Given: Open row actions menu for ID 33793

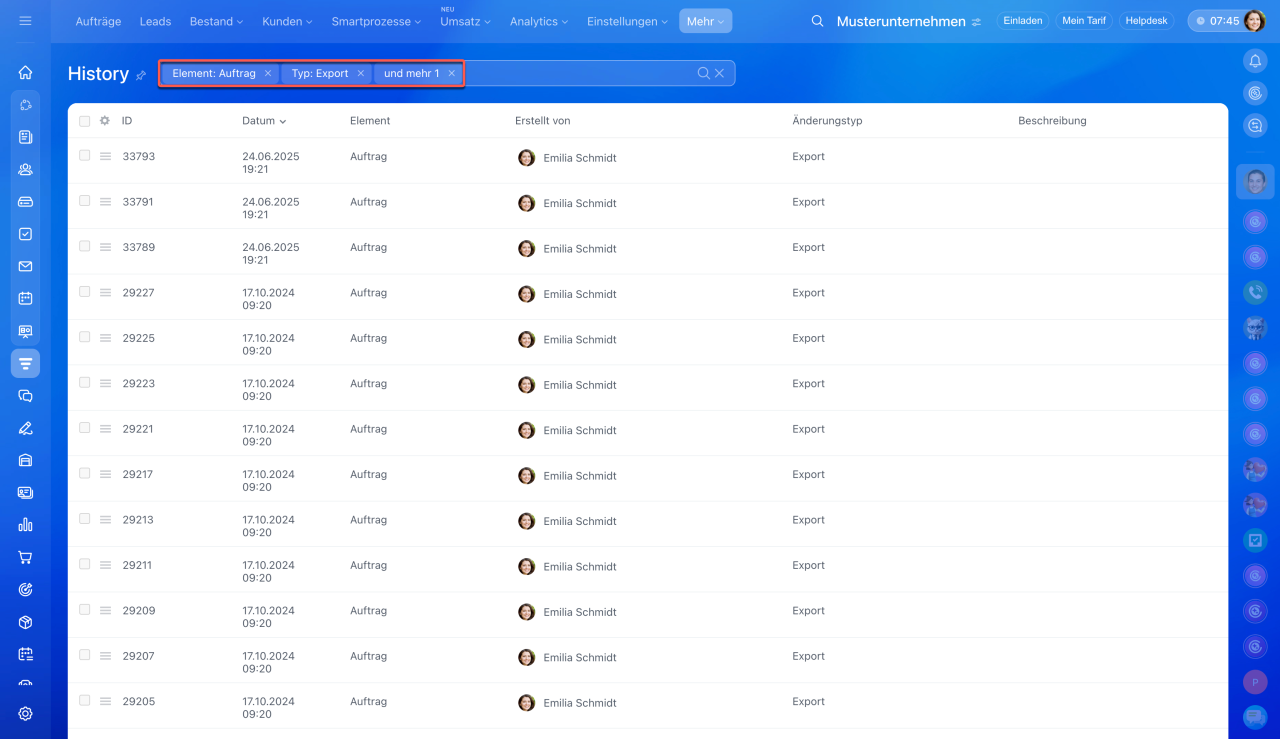Looking at the screenshot, I should 105,157.
